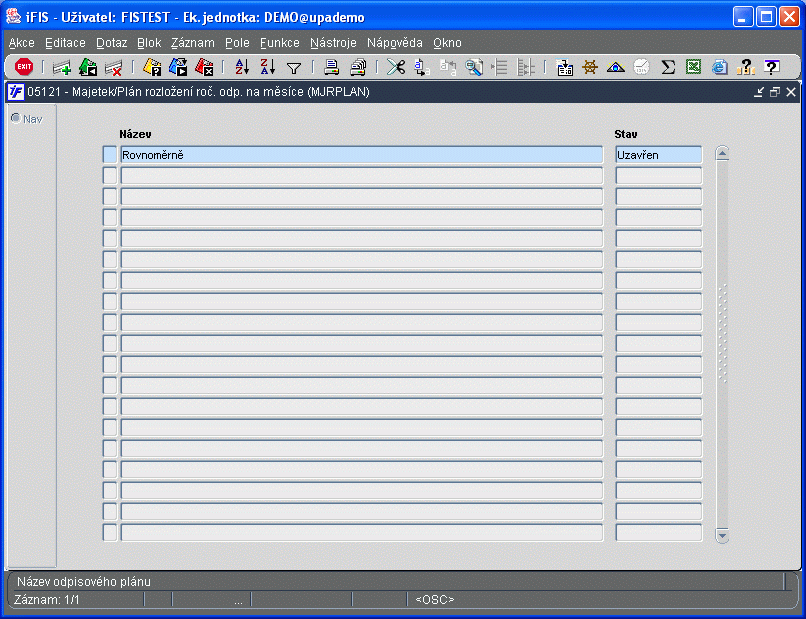
Task: Sort descending with the Z-A icon
Action: pyautogui.click(x=268, y=67)
